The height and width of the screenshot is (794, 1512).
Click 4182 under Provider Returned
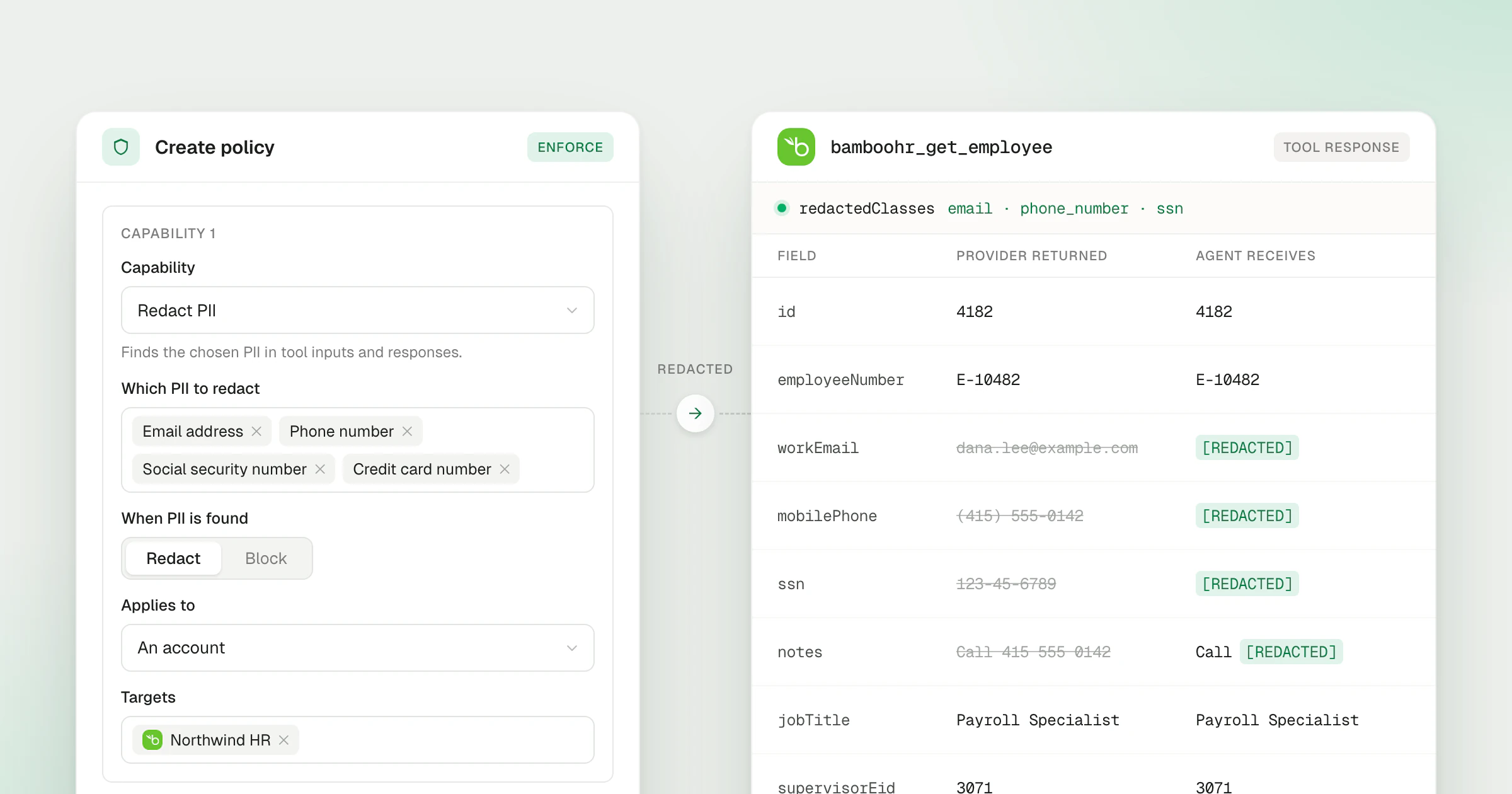(975, 312)
